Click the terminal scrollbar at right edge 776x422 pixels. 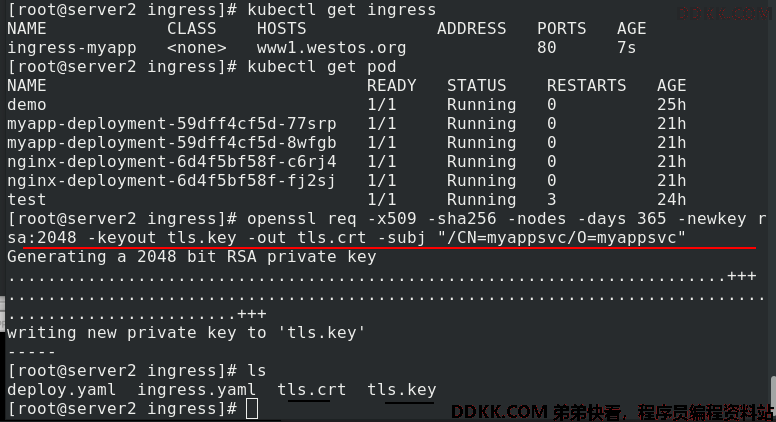(x=773, y=393)
